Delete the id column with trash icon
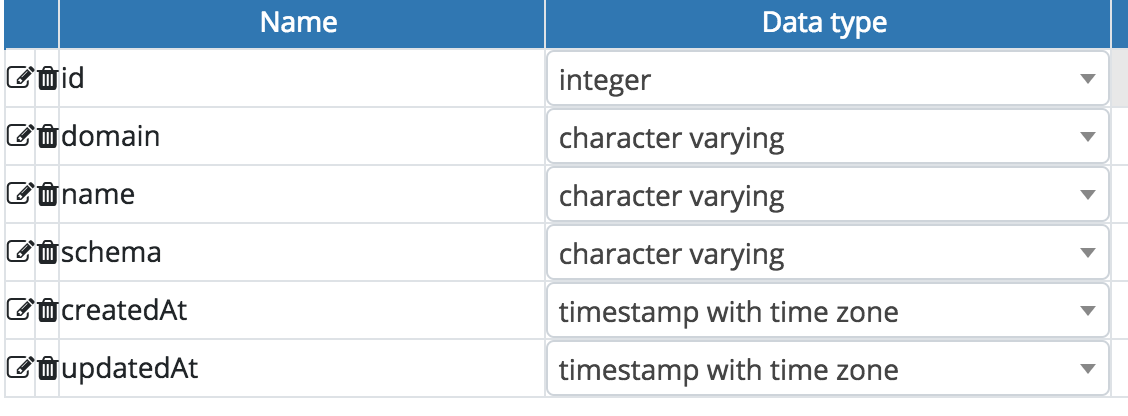This screenshot has width=1128, height=416. (47, 77)
